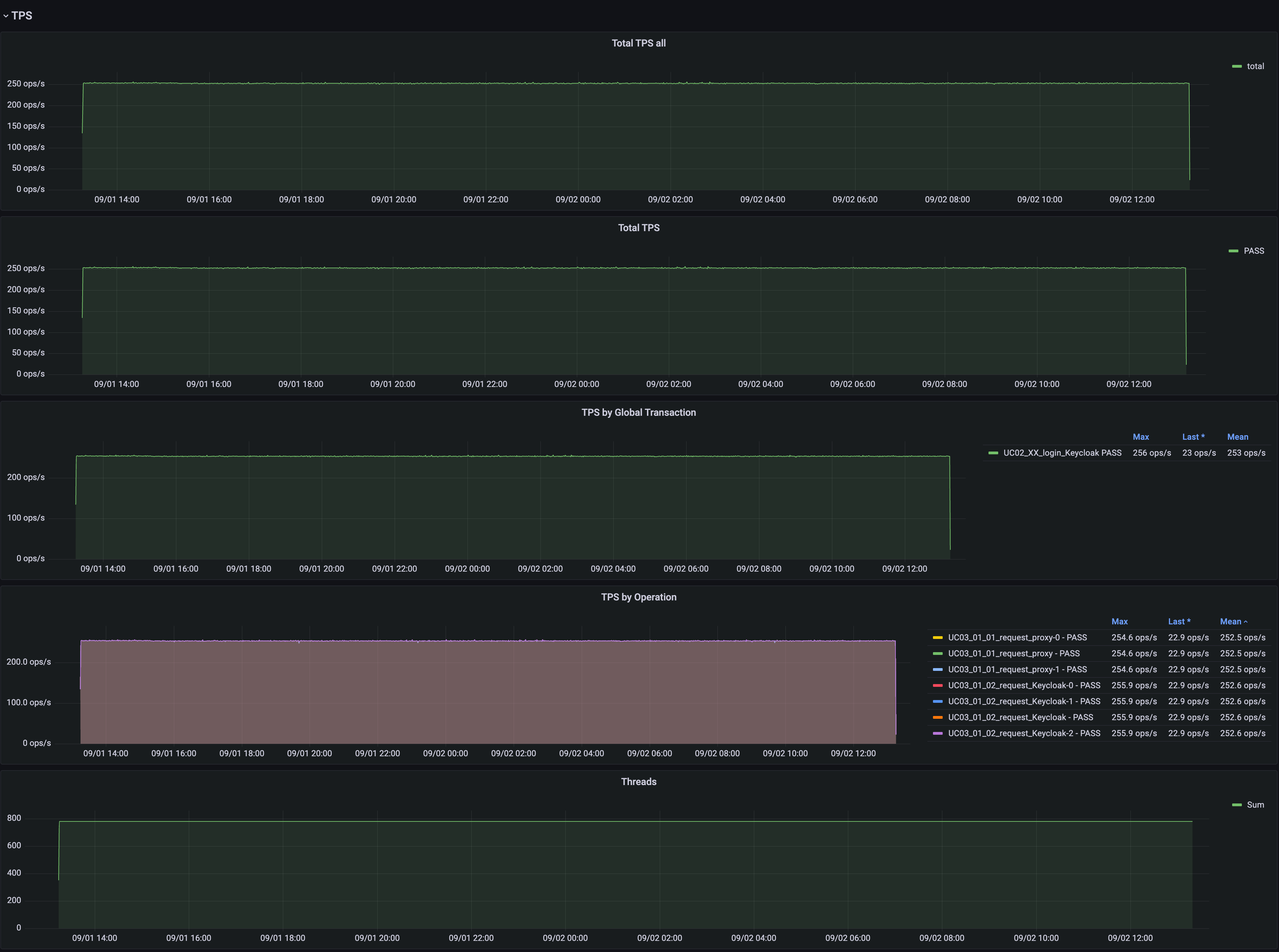This screenshot has height=952, width=1279.
Task: Click '23 ops/s' Last value for login_Keycloak
Action: (1199, 453)
